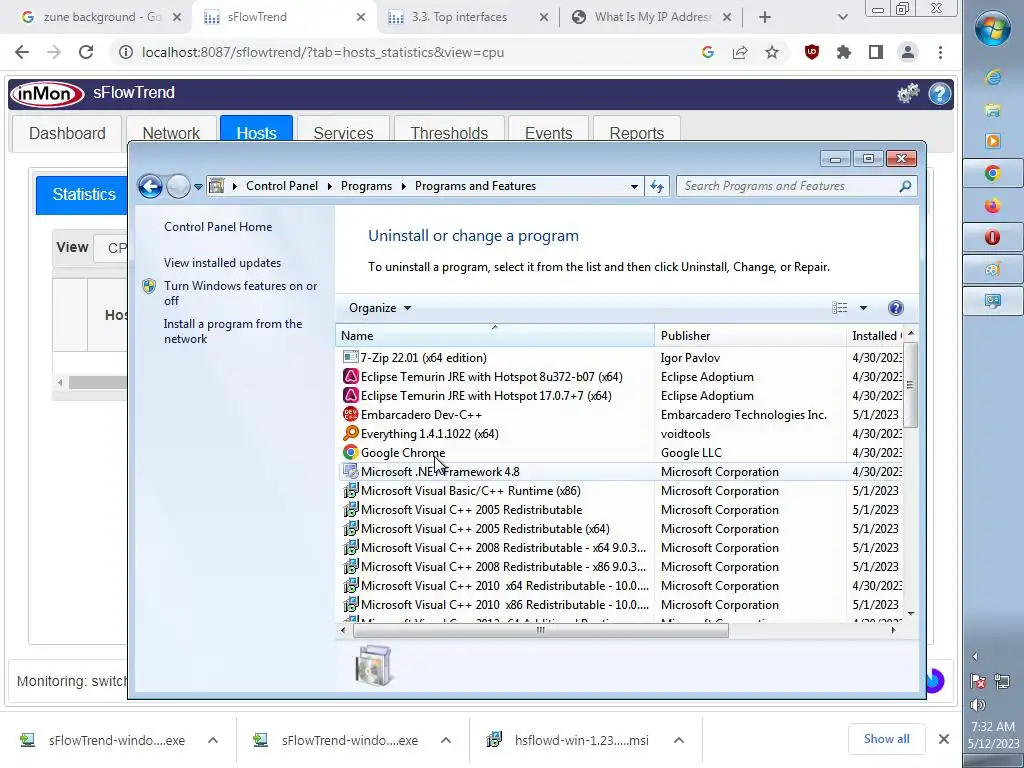Open recent pages dropdown arrow beside forward button
Screen dimensions: 1024x768
coord(198,187)
